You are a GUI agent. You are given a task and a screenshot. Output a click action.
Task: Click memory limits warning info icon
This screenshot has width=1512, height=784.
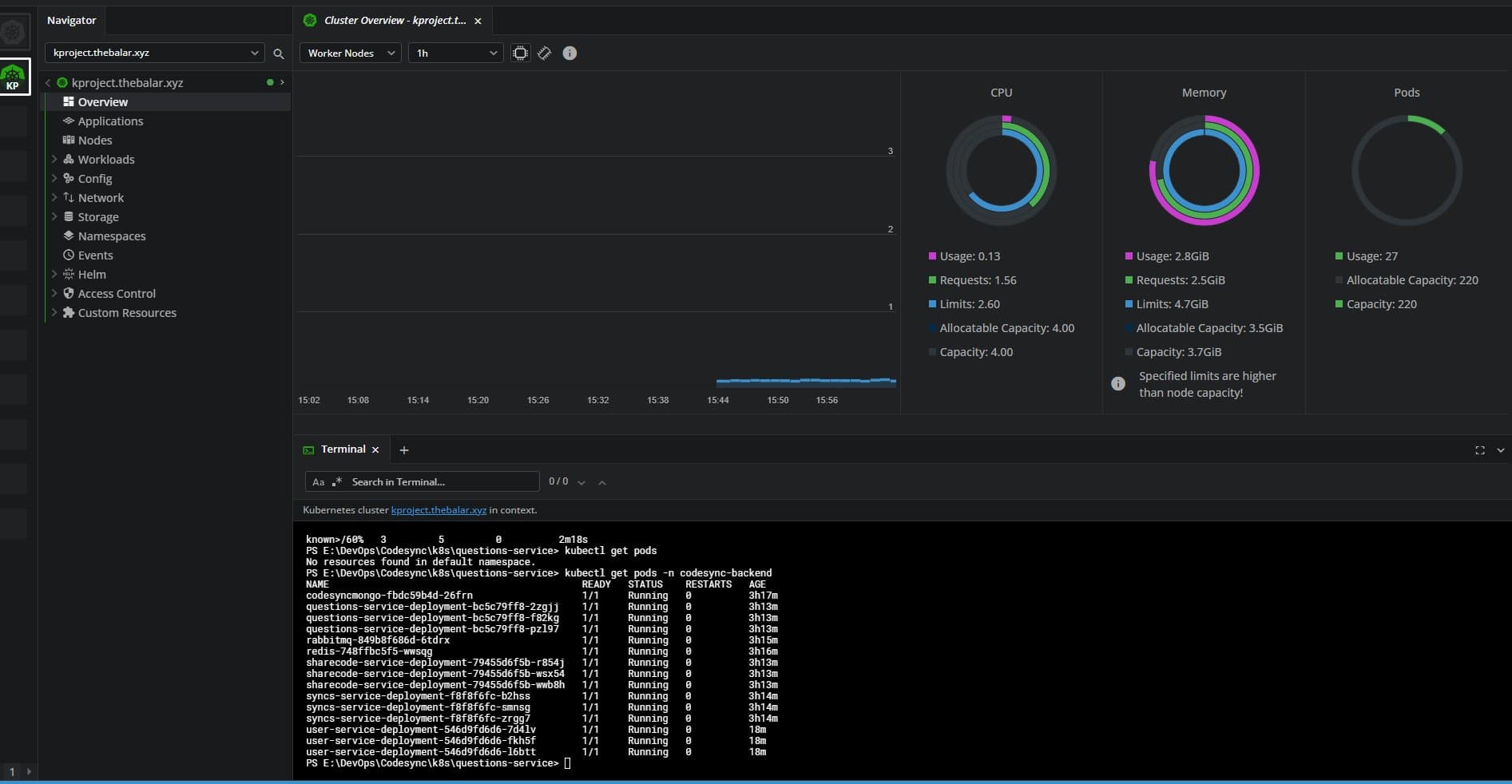(x=1118, y=384)
